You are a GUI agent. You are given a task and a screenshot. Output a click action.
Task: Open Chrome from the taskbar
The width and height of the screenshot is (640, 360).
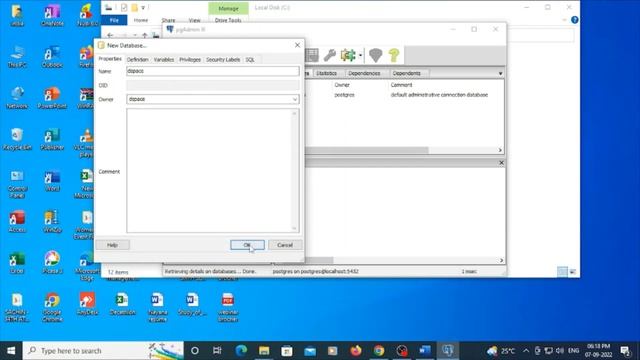[x=379, y=351]
